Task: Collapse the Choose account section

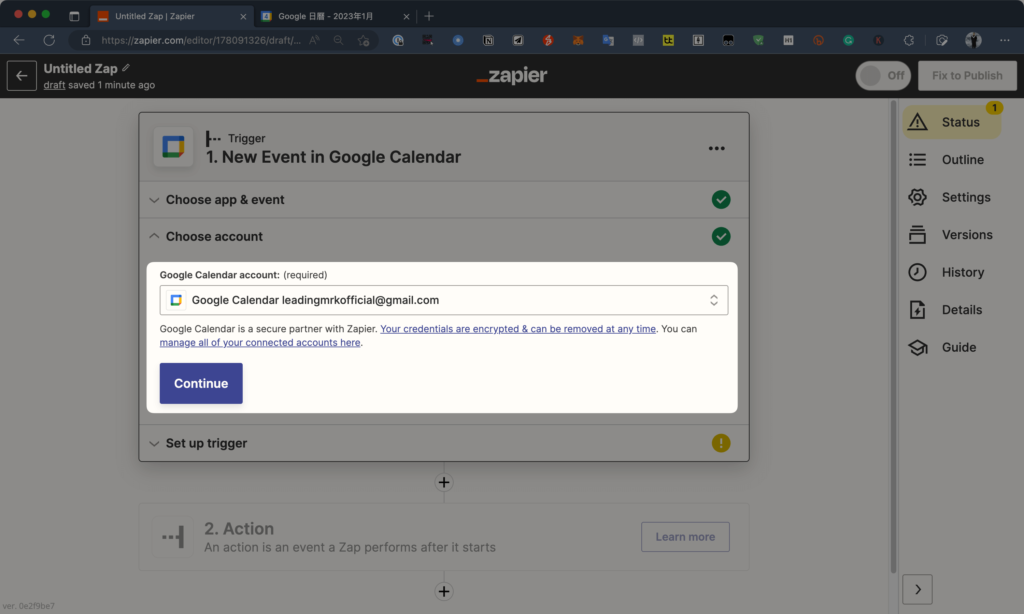Action: pyautogui.click(x=444, y=236)
